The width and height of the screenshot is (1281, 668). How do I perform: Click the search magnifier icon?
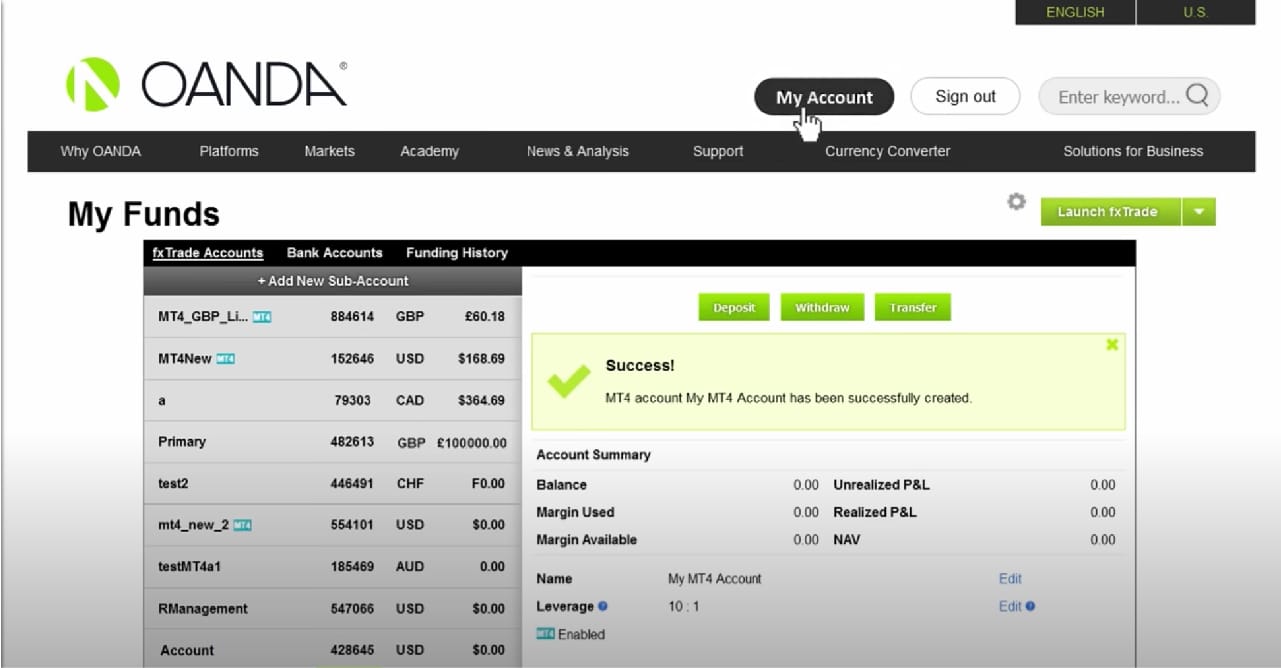click(x=1197, y=96)
